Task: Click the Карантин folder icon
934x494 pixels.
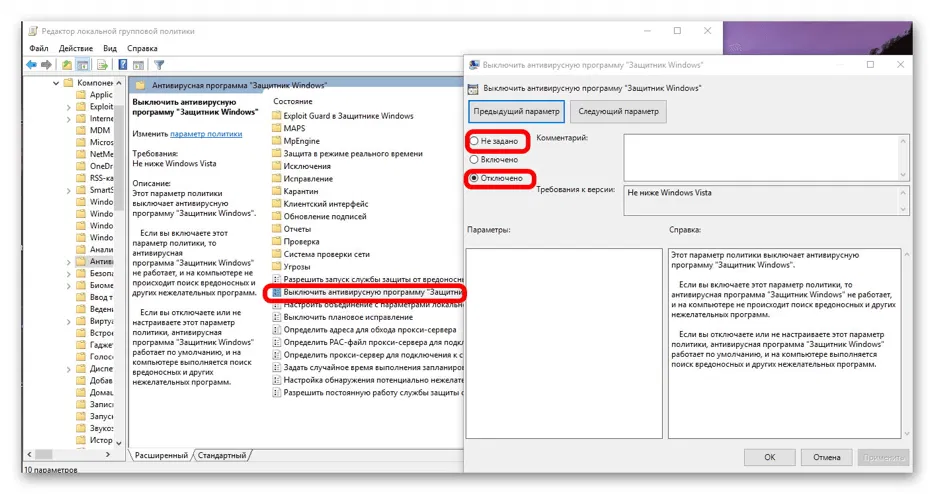Action: [276, 191]
